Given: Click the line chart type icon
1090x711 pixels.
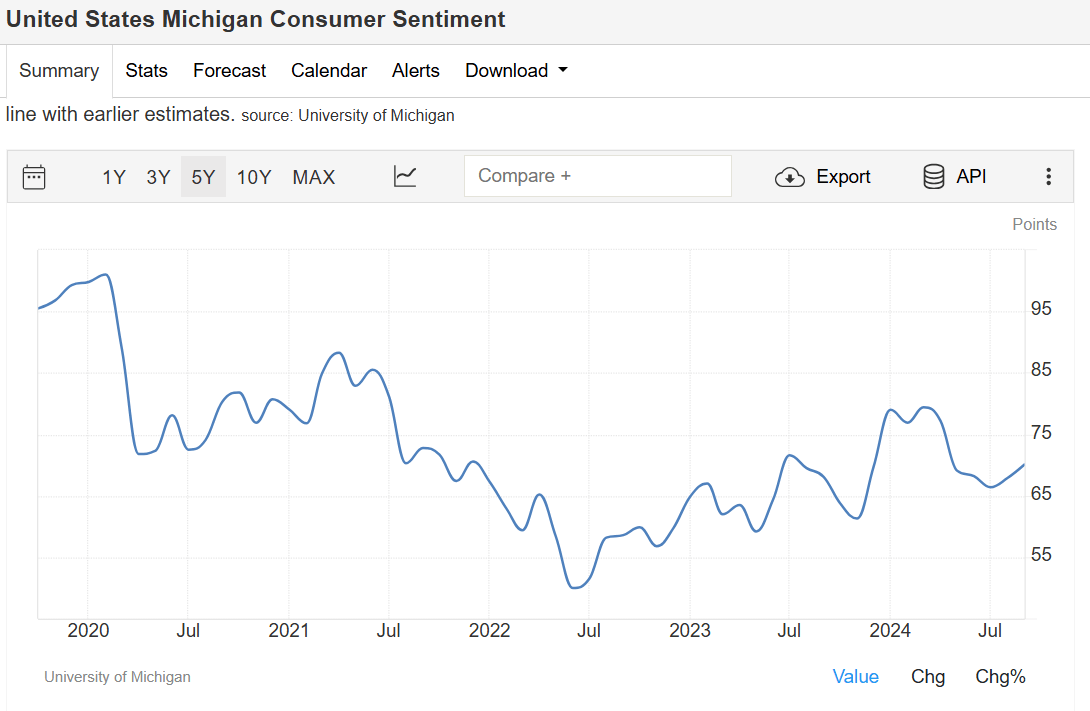Looking at the screenshot, I should (405, 177).
